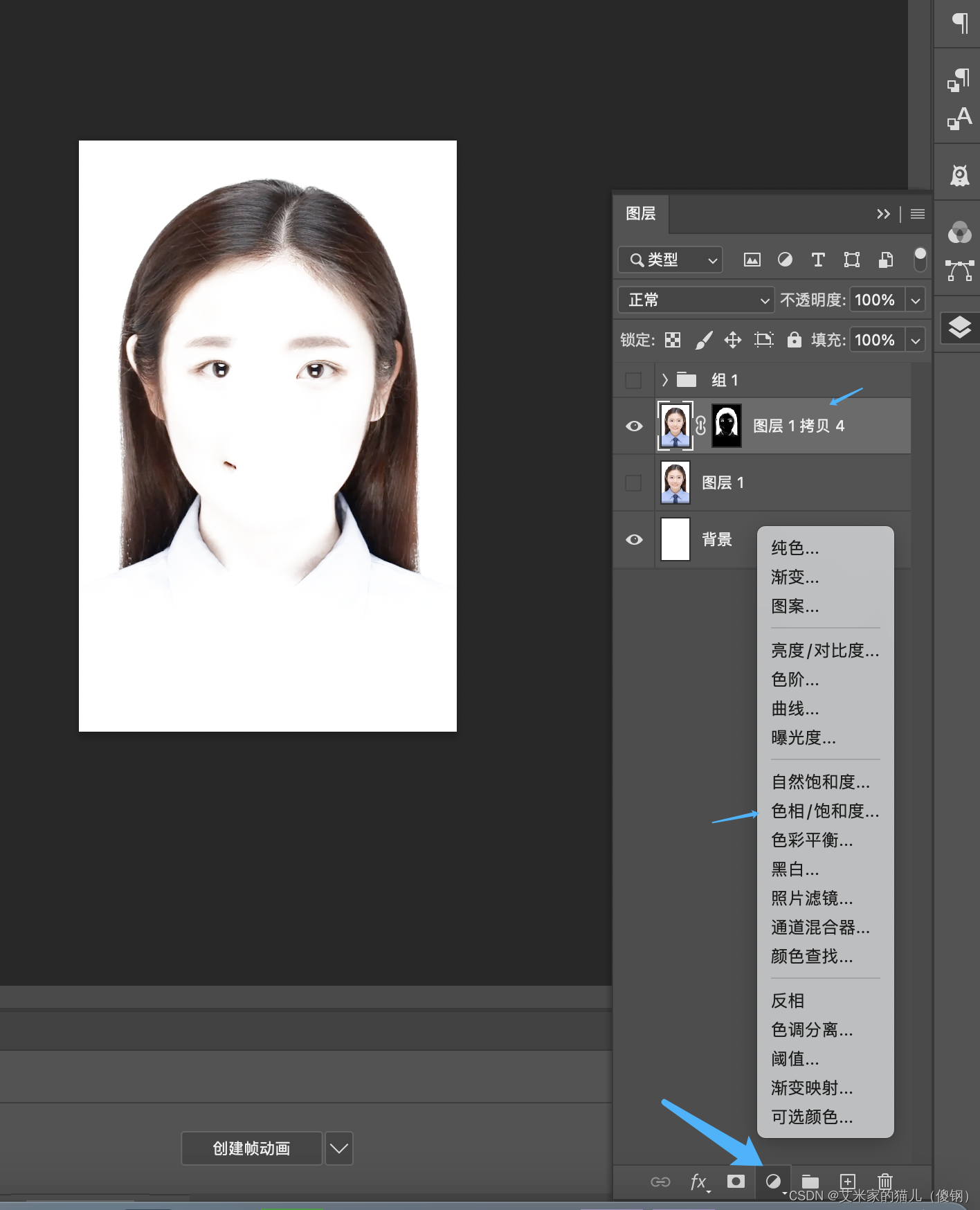Click the 创建帧动画 button
This screenshot has height=1210, width=980.
(x=252, y=1148)
